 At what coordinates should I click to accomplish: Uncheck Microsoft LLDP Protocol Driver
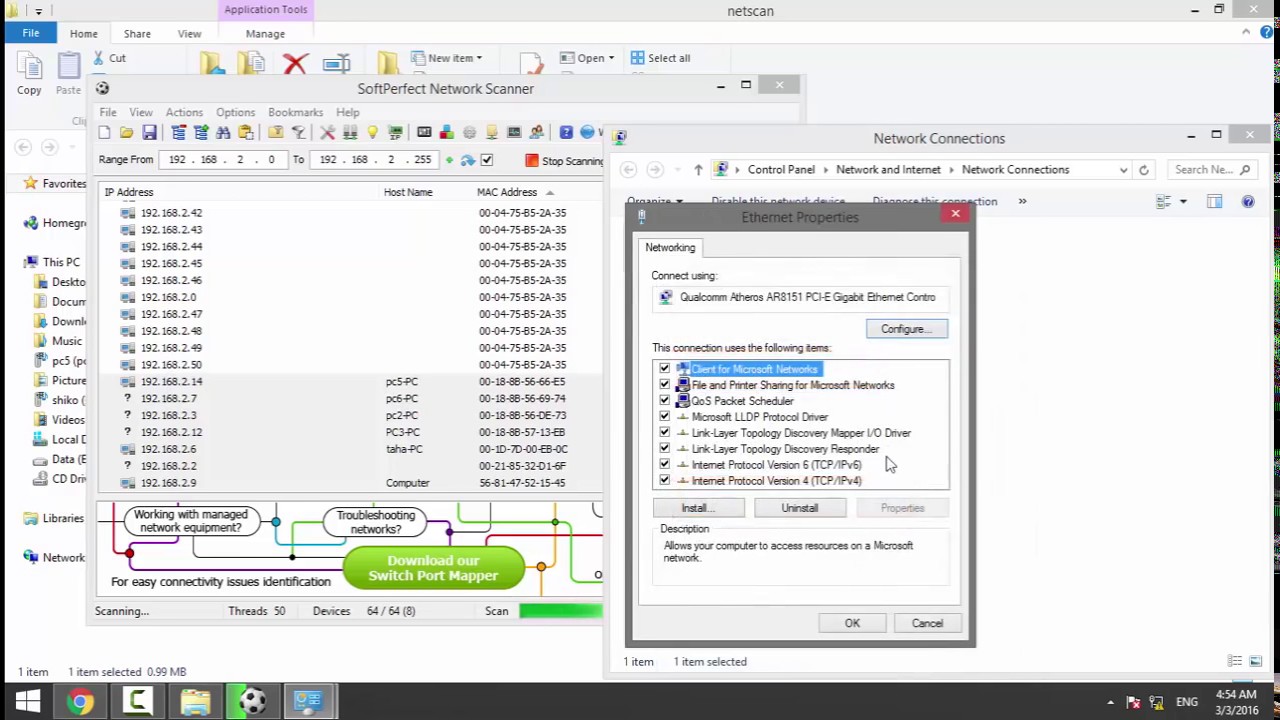[664, 417]
